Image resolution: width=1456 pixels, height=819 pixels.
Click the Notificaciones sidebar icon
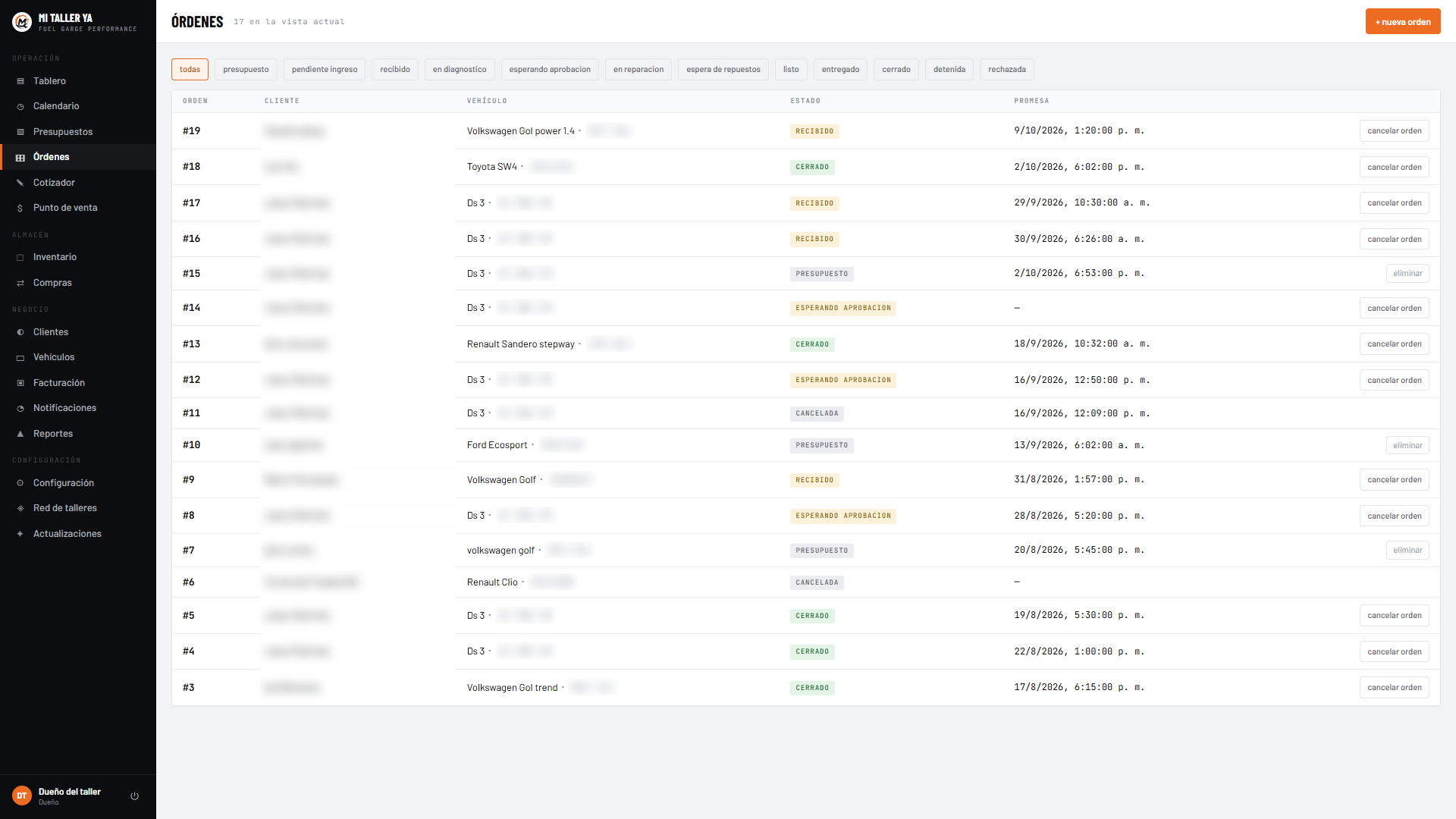click(20, 408)
